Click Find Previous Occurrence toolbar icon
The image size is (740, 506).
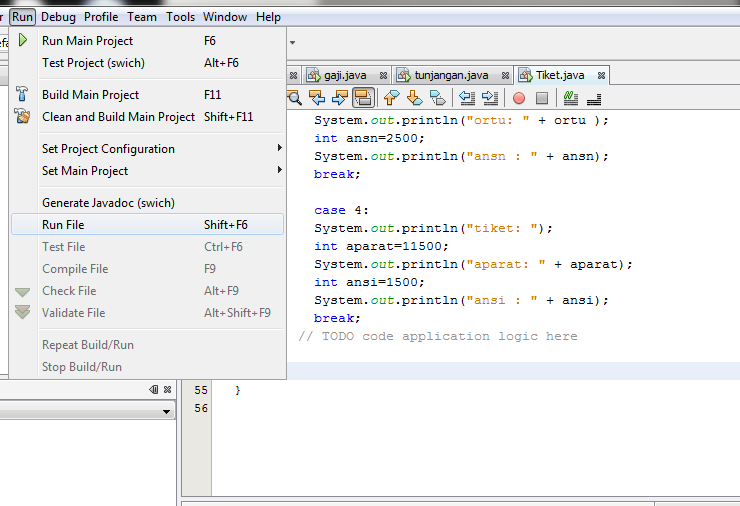coord(317,98)
